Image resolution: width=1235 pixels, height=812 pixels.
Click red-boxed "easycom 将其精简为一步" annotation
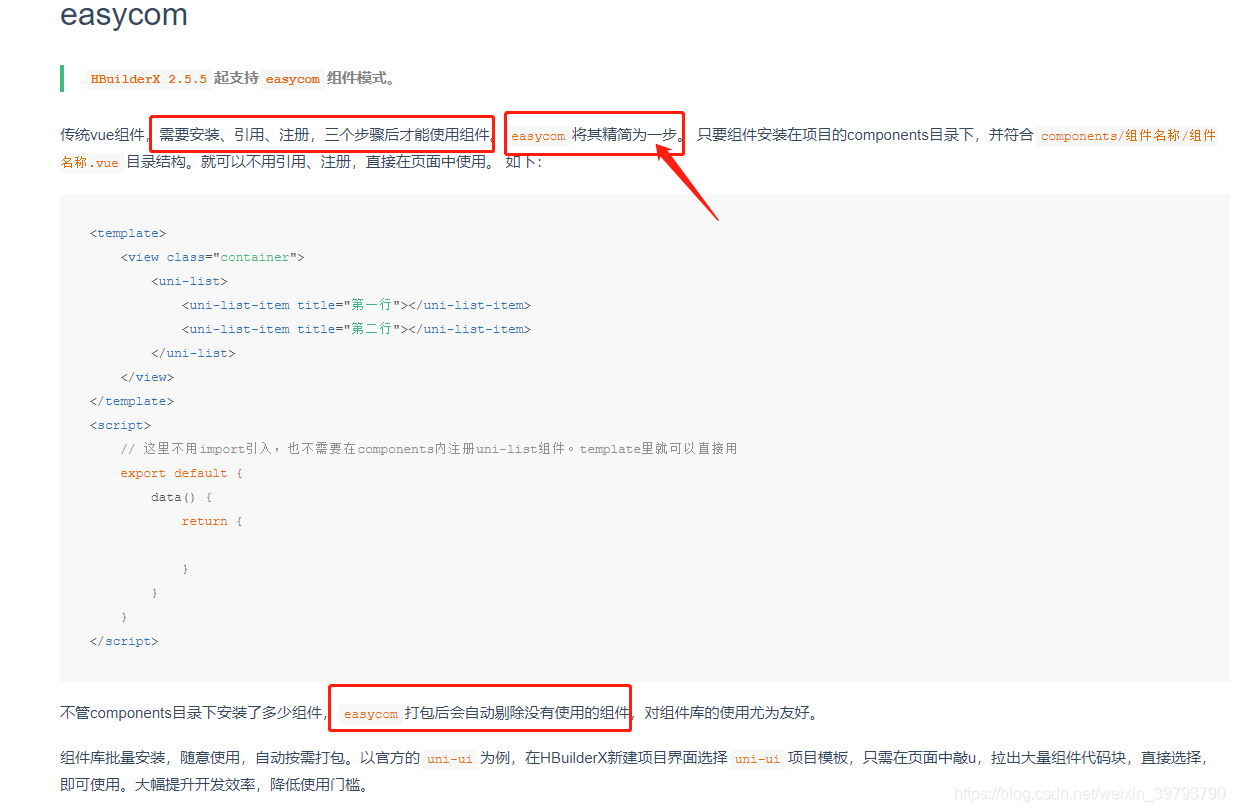point(594,132)
